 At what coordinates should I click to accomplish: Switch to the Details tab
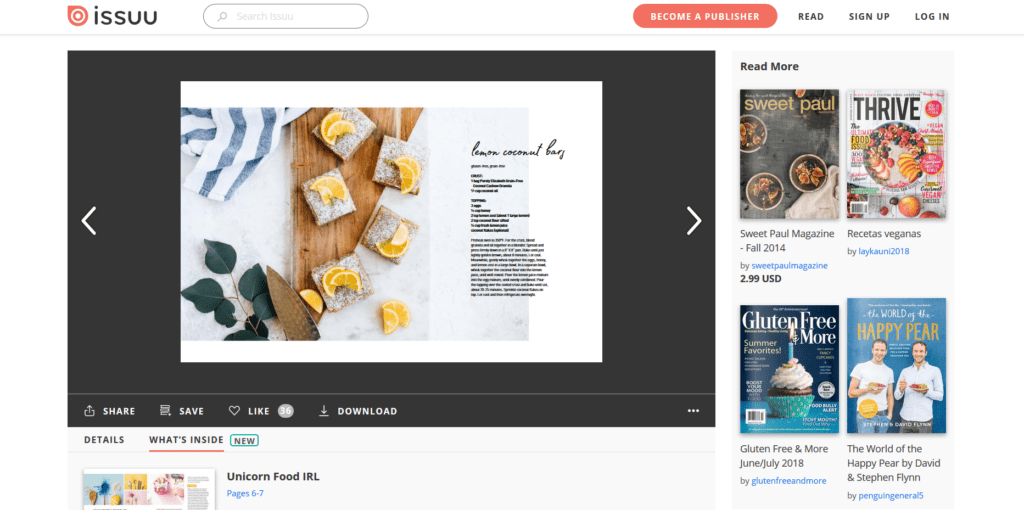[x=104, y=440]
